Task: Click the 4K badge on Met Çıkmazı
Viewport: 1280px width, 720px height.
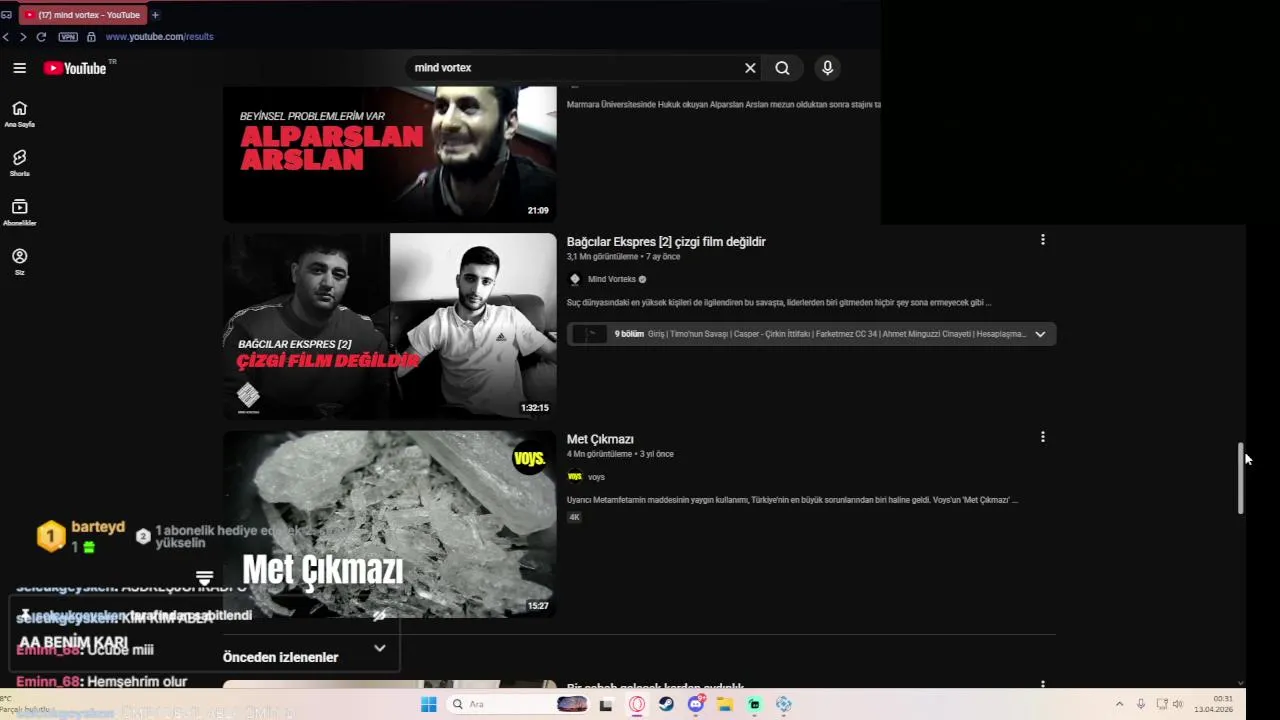Action: (x=574, y=517)
